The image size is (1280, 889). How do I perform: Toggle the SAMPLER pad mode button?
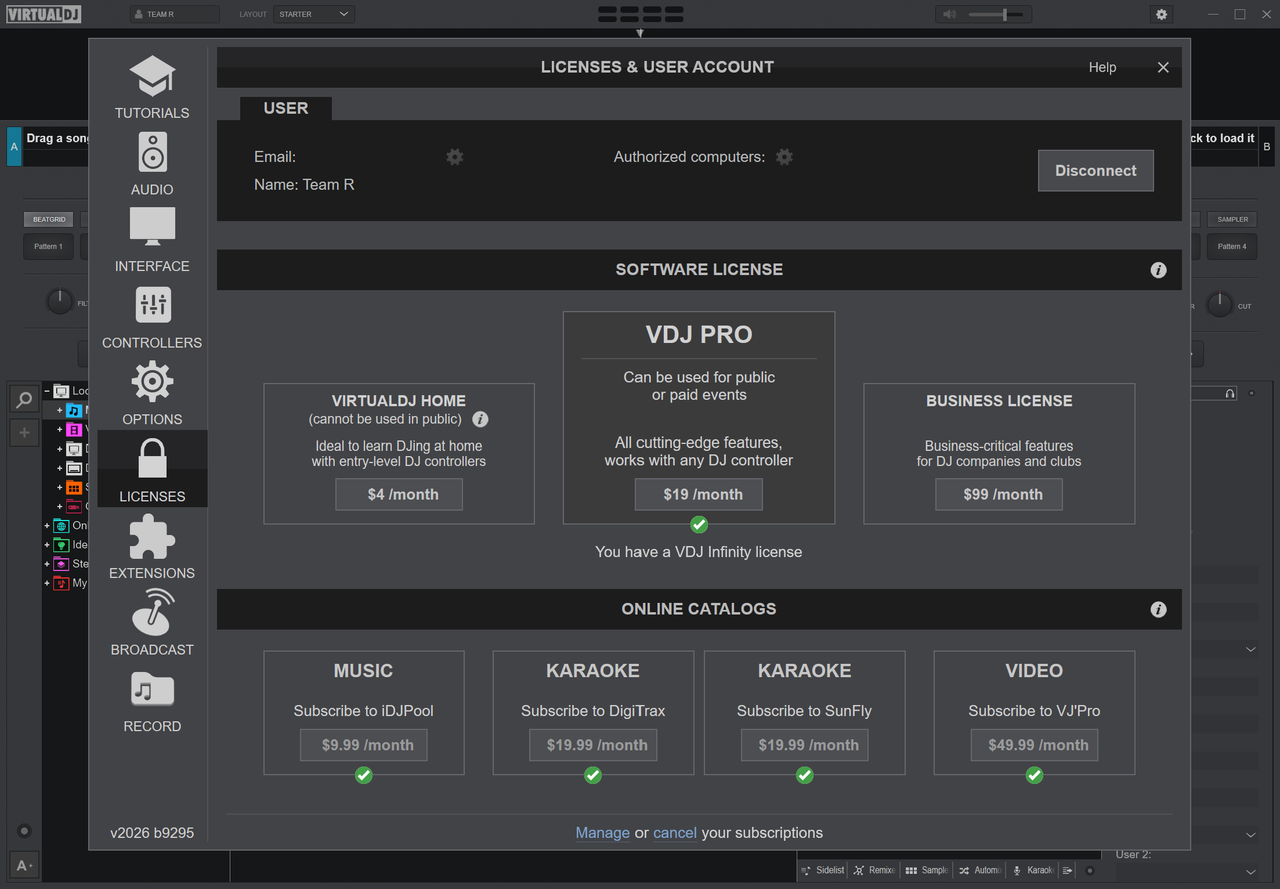coord(1232,219)
